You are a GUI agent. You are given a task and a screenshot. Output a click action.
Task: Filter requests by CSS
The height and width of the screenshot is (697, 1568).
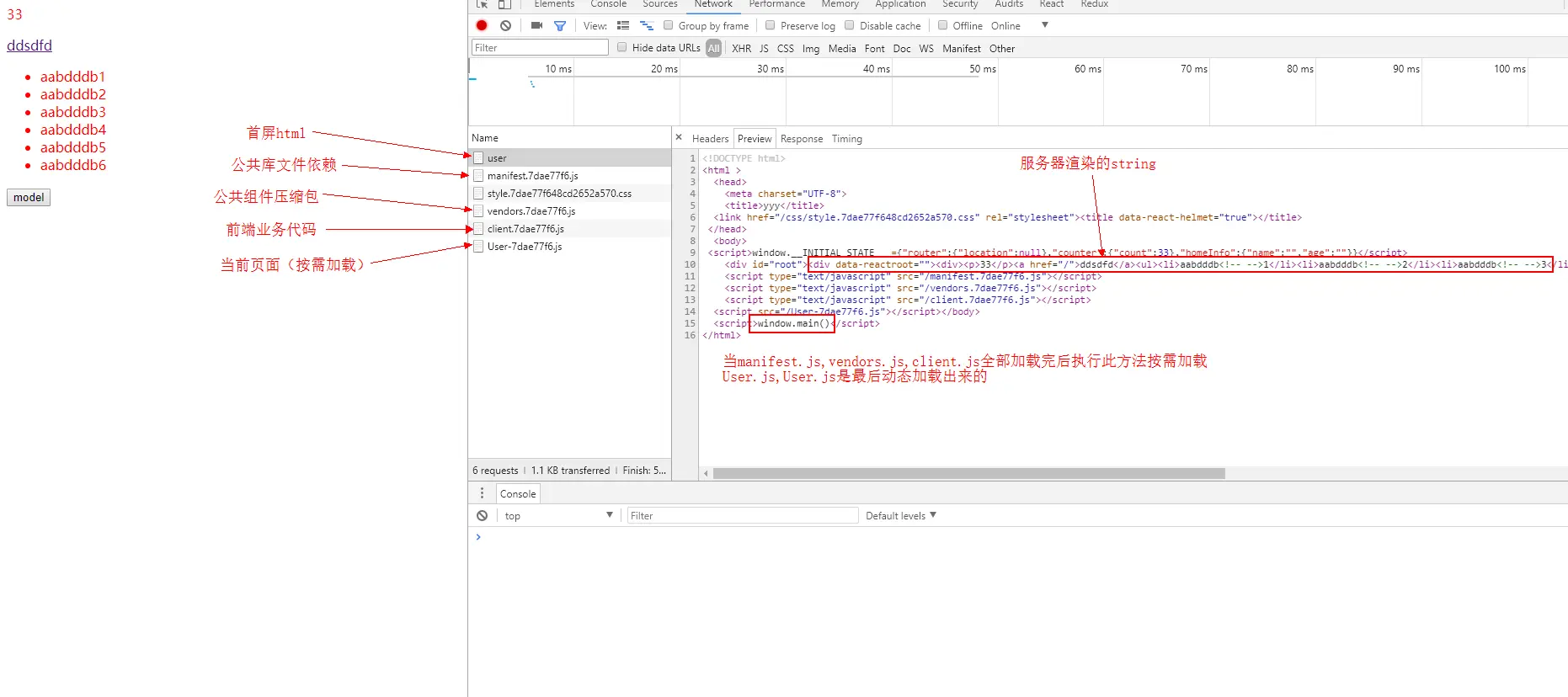786,48
